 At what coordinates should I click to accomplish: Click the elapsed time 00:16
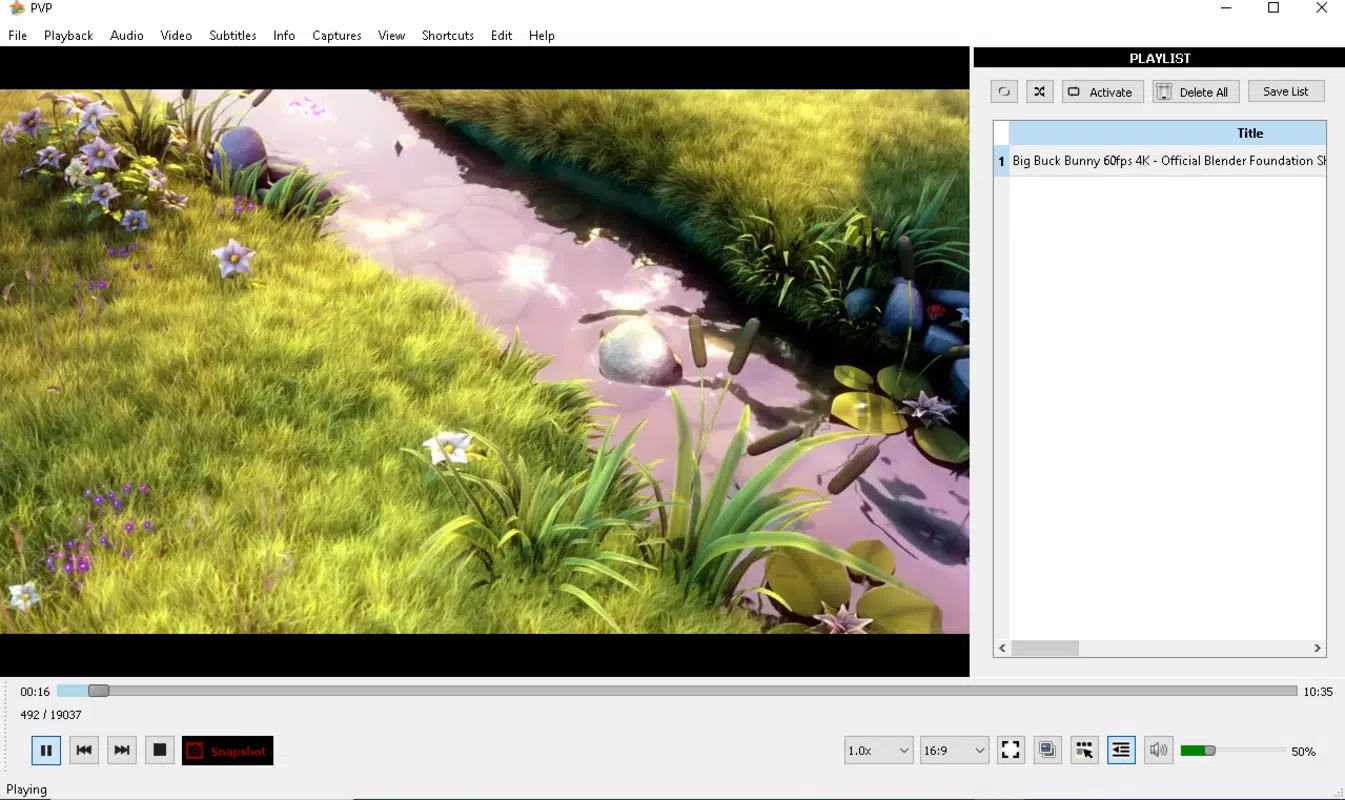point(35,692)
